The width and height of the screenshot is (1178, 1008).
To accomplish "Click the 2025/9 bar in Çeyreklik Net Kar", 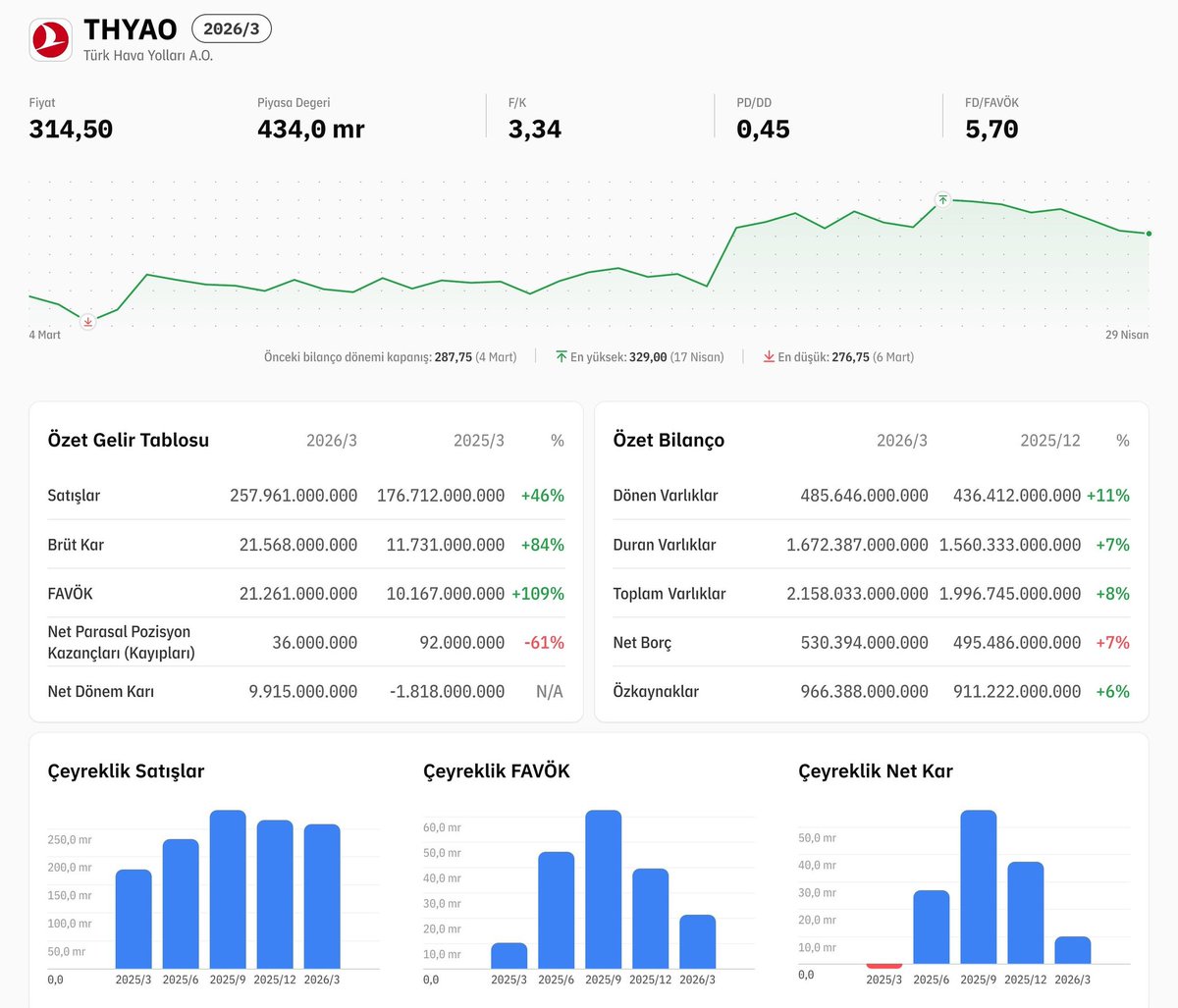I will pos(979,887).
